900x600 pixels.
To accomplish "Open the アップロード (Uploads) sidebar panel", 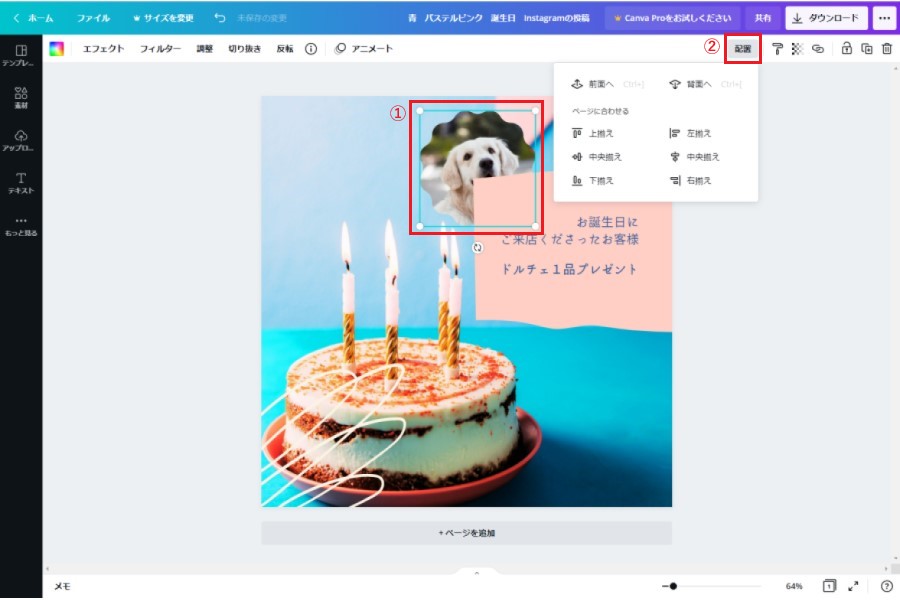I will [20, 140].
